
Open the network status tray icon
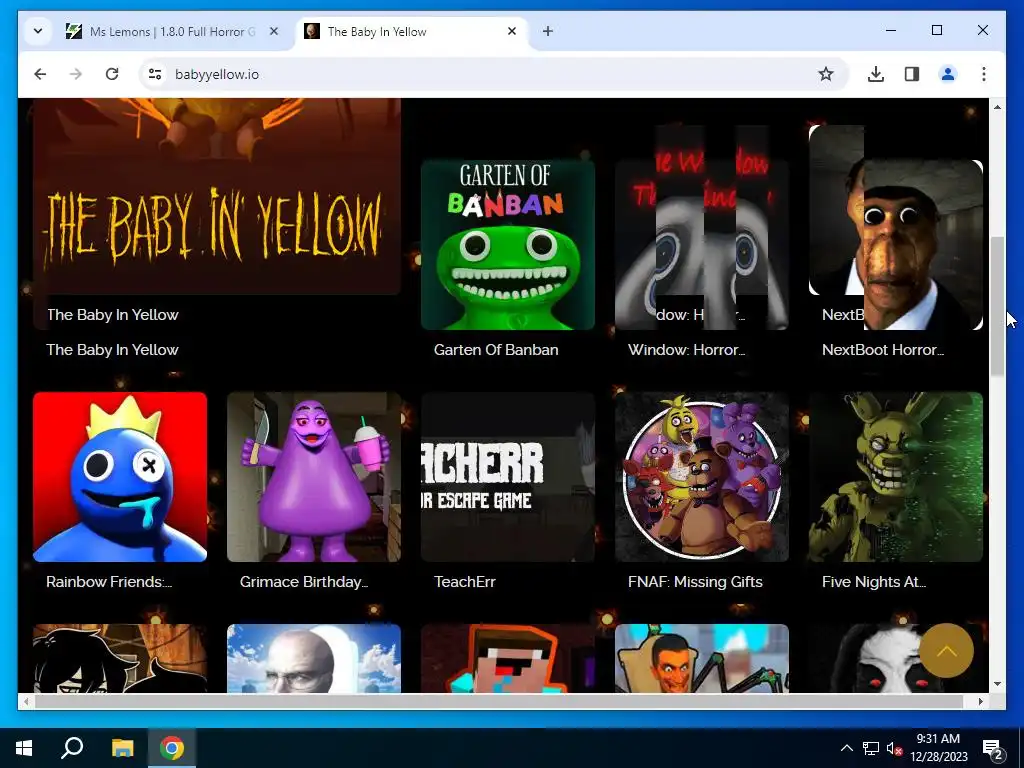point(871,748)
